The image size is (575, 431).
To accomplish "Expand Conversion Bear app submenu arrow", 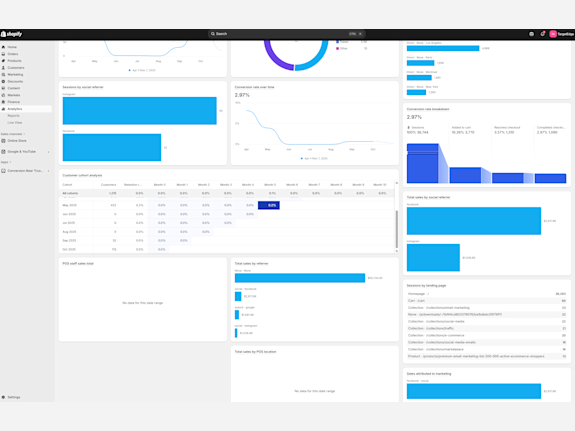I will point(48,171).
